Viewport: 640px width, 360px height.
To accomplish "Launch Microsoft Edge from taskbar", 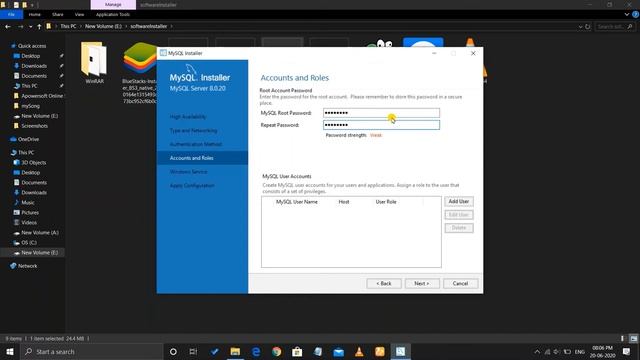I will (256, 351).
